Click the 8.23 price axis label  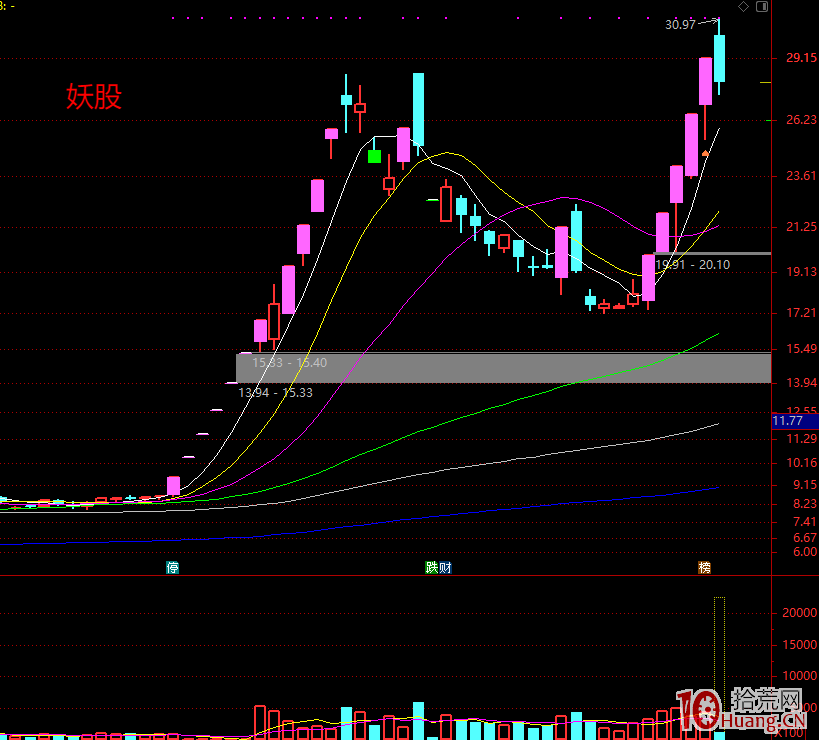[805, 503]
